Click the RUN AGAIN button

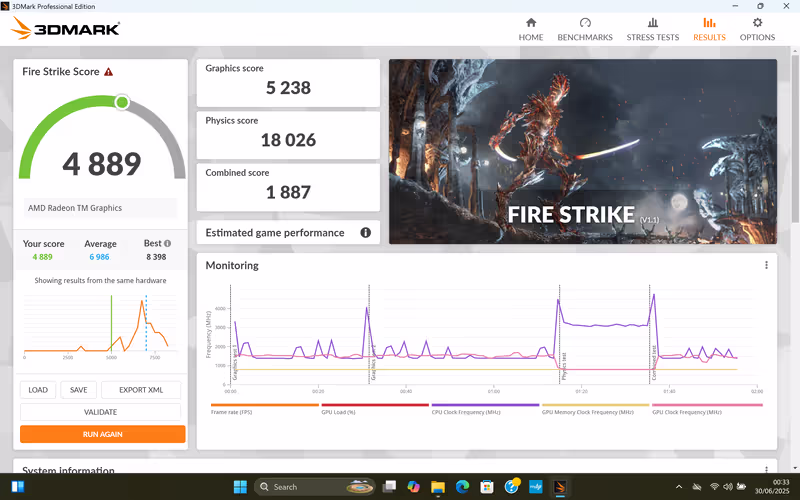pyautogui.click(x=103, y=434)
